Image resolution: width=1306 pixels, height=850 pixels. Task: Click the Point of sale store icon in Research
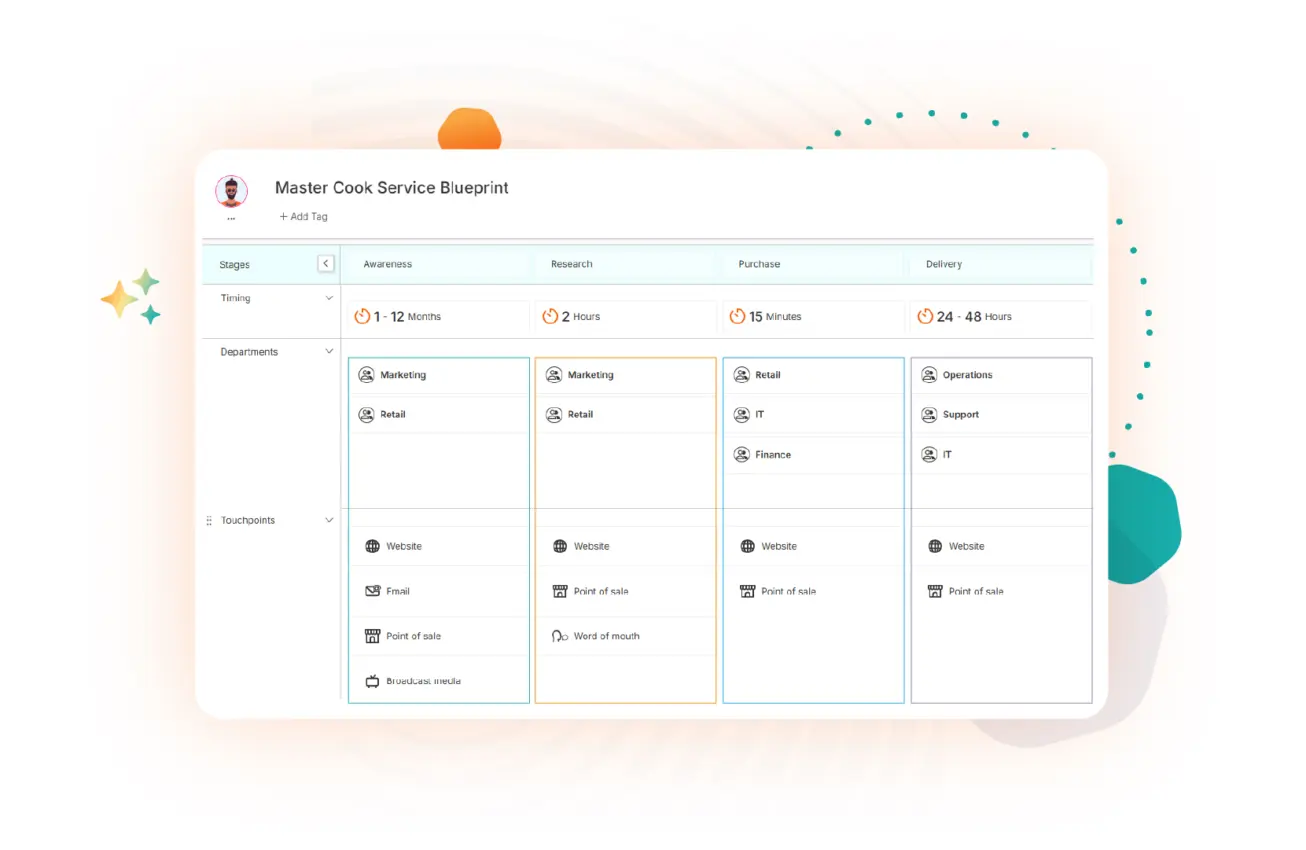560,591
